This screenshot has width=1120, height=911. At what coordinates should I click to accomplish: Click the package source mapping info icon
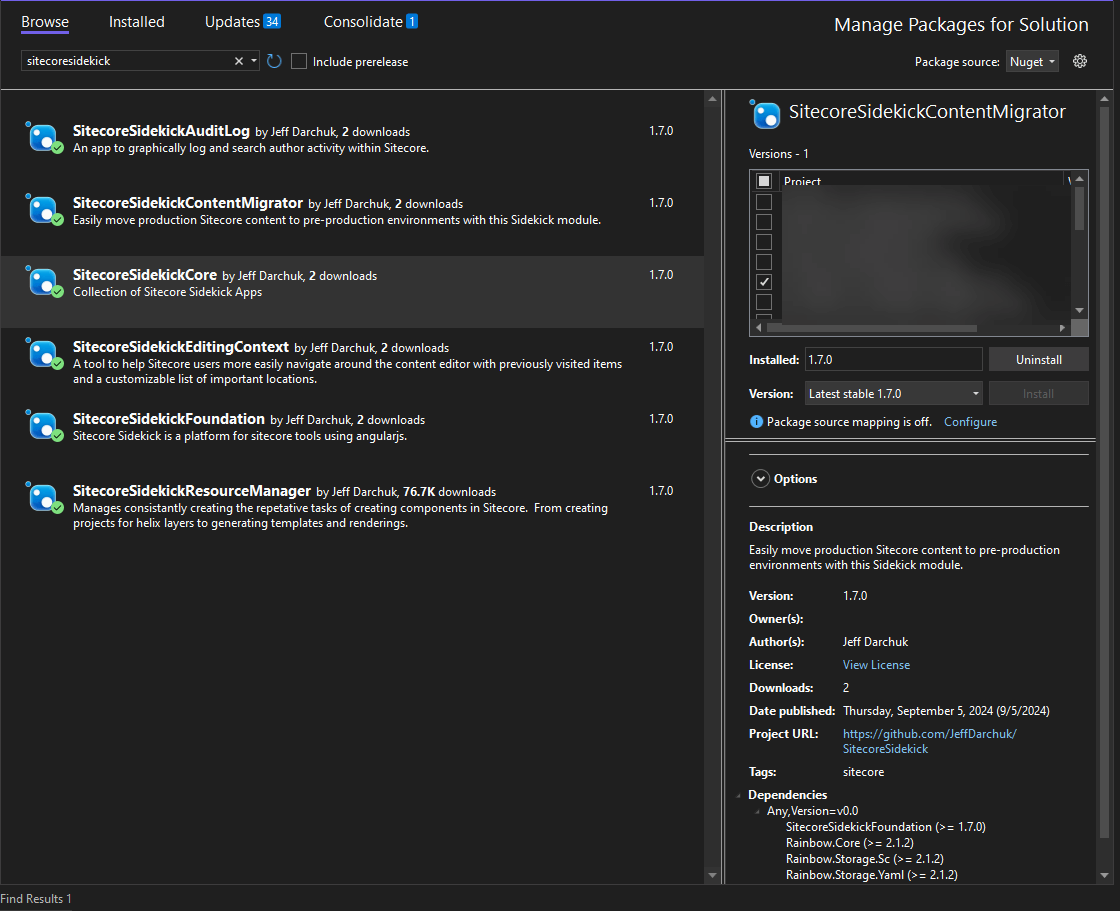coord(756,422)
